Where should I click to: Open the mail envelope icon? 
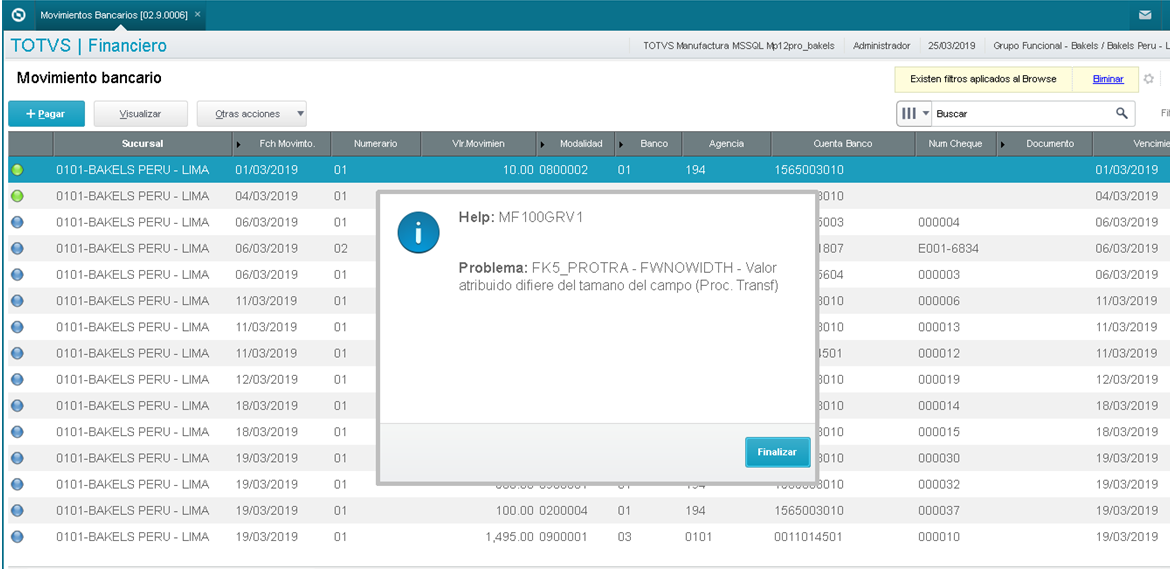click(1145, 15)
